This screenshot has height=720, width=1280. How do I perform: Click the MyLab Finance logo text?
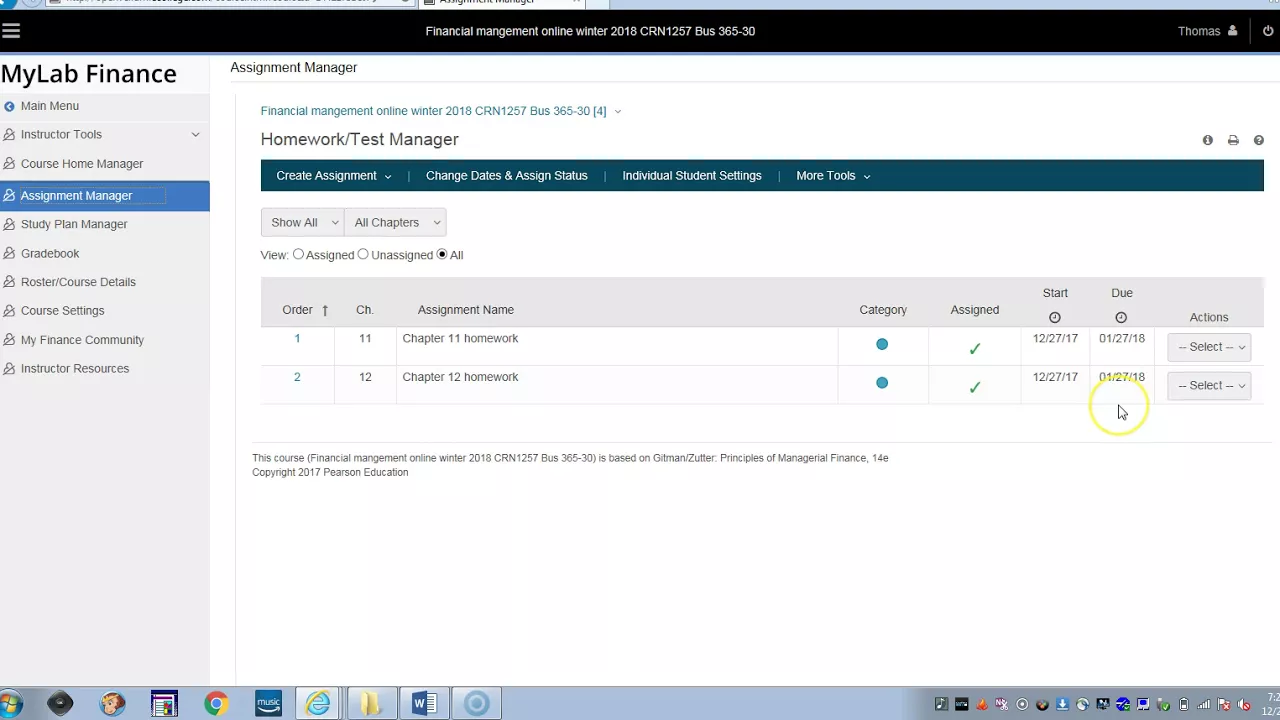[x=89, y=74]
